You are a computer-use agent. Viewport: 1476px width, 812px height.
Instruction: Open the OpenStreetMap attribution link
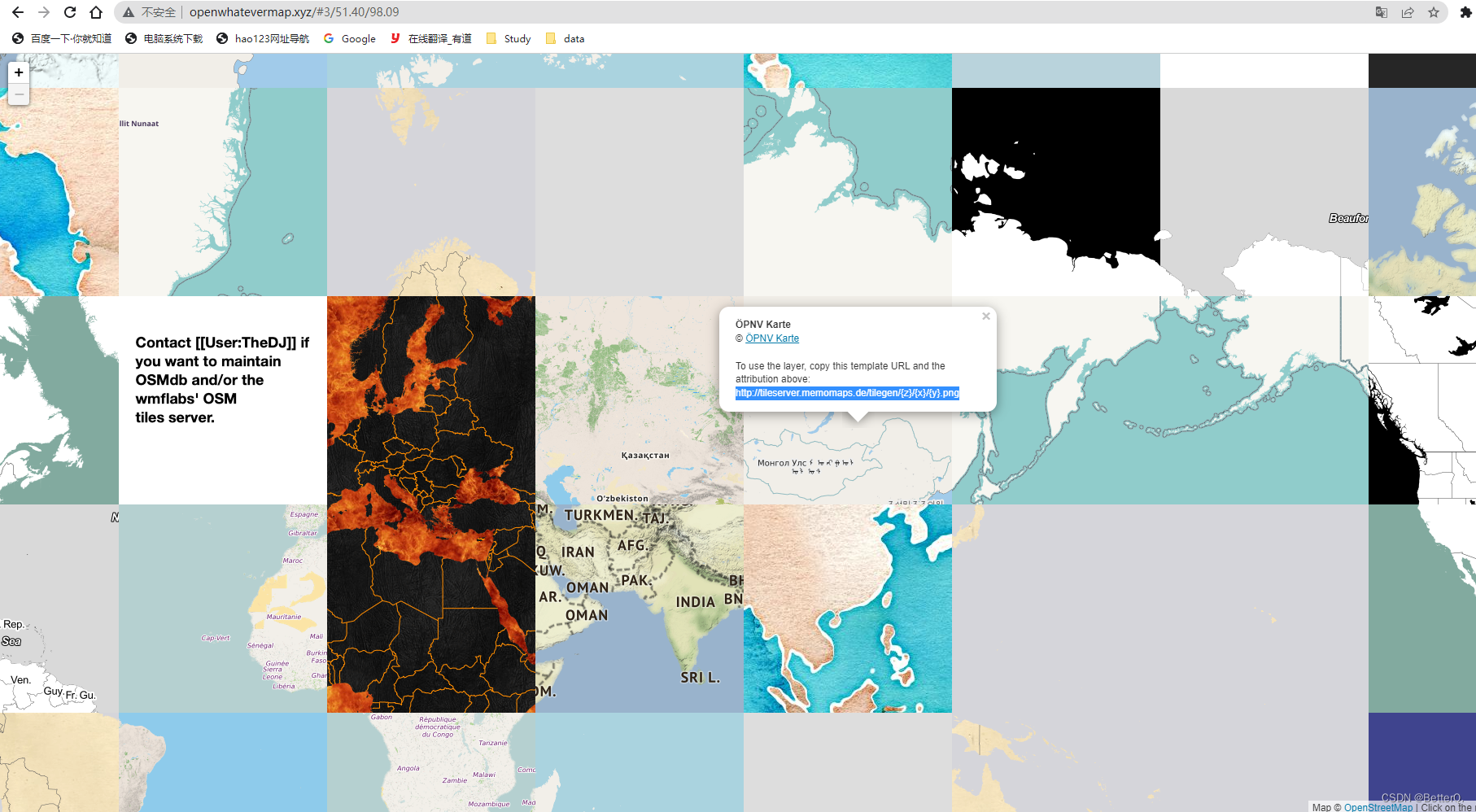pyautogui.click(x=1378, y=807)
